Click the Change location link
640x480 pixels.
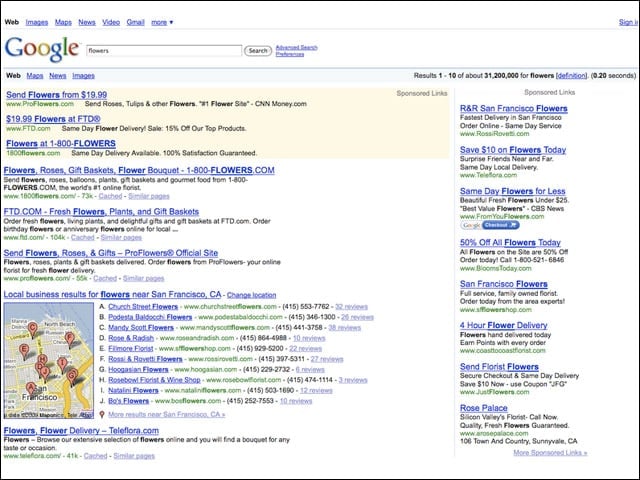tap(251, 295)
